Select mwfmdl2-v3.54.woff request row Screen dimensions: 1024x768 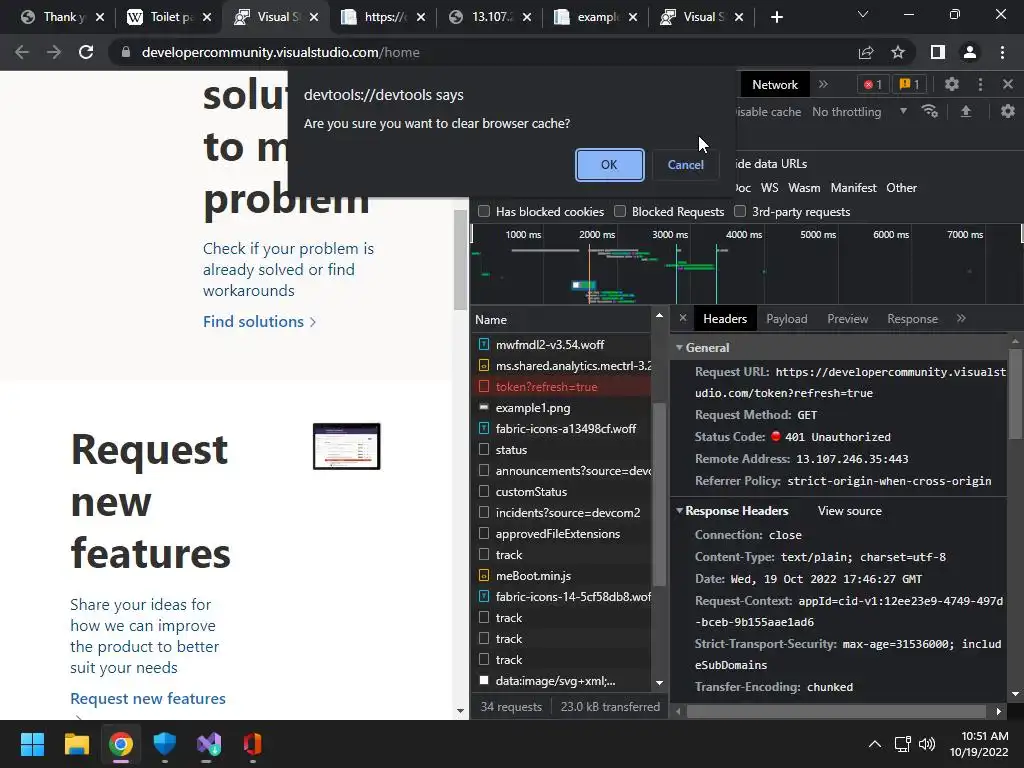(562, 344)
